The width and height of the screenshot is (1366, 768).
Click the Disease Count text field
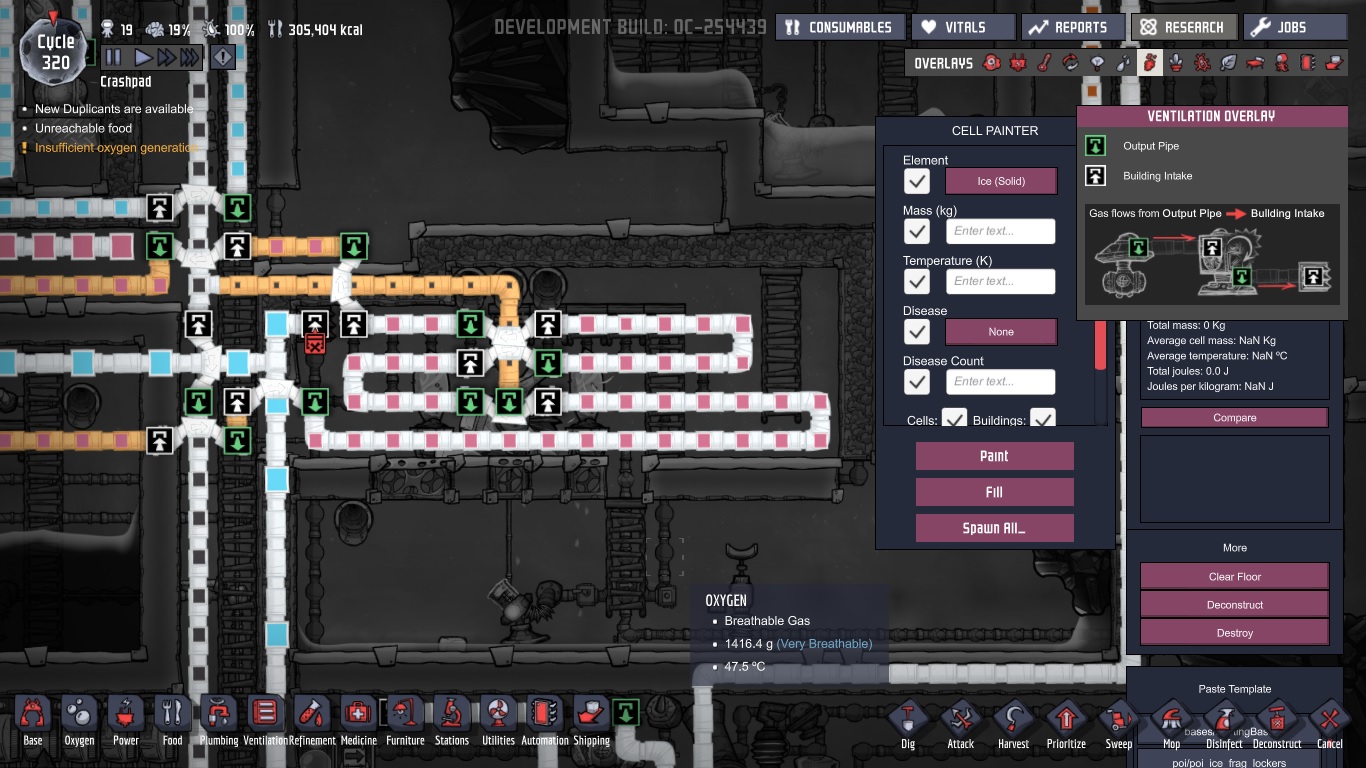[1001, 381]
